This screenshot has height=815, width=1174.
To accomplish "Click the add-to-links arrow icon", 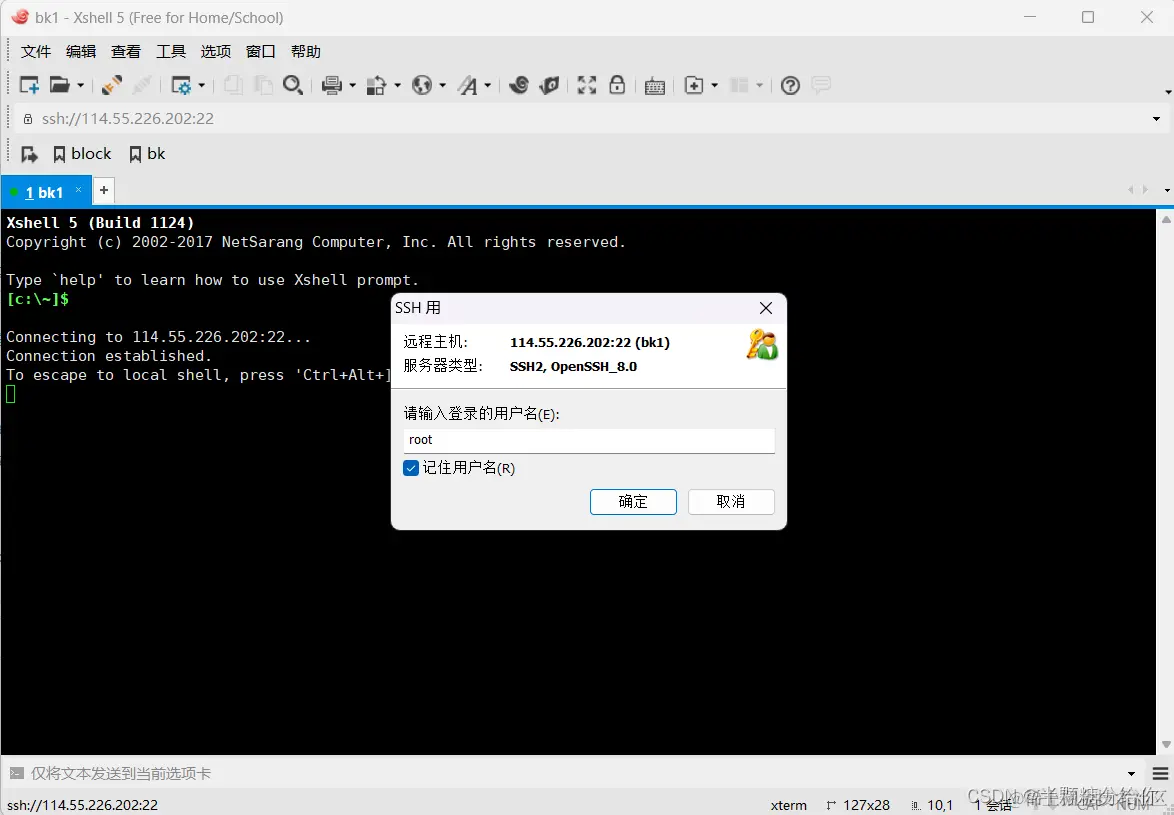I will pos(29,154).
